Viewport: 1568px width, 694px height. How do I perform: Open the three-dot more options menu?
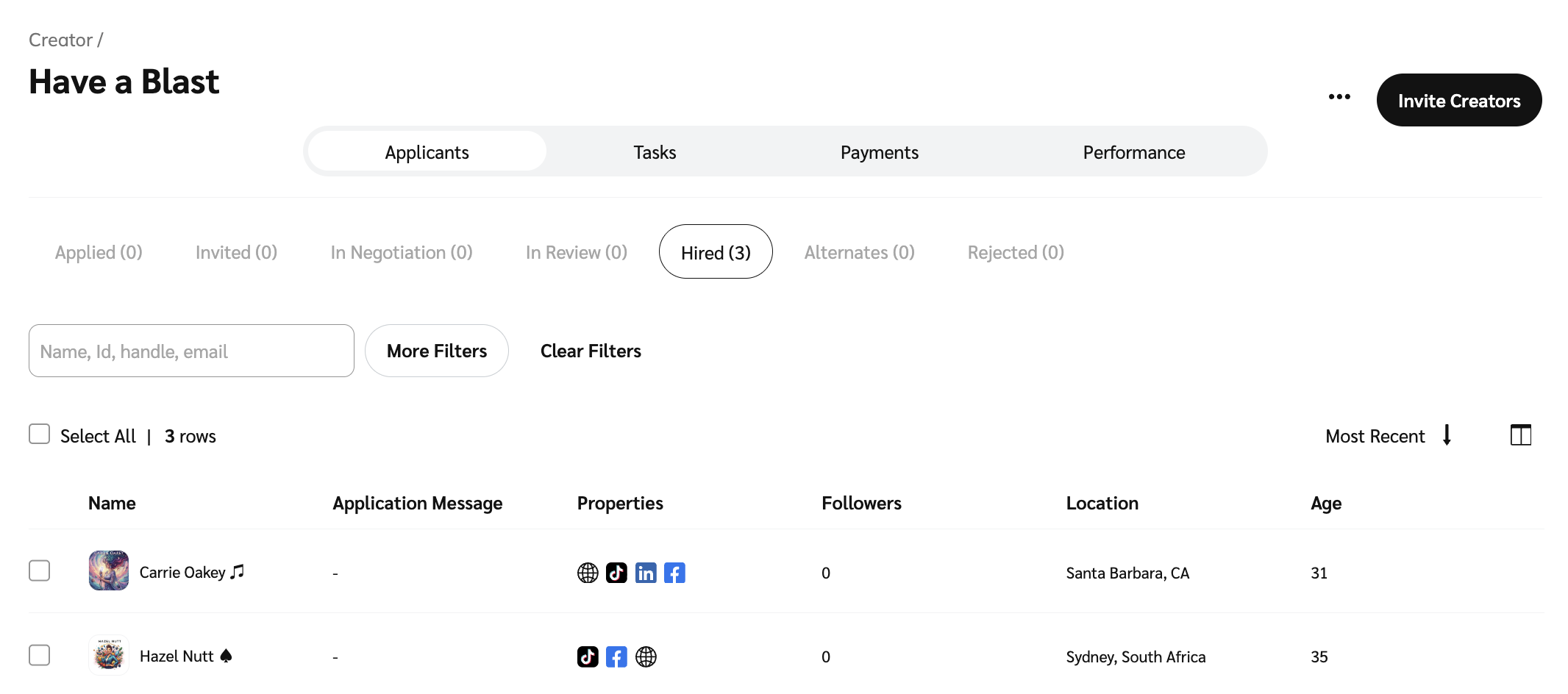1339,97
